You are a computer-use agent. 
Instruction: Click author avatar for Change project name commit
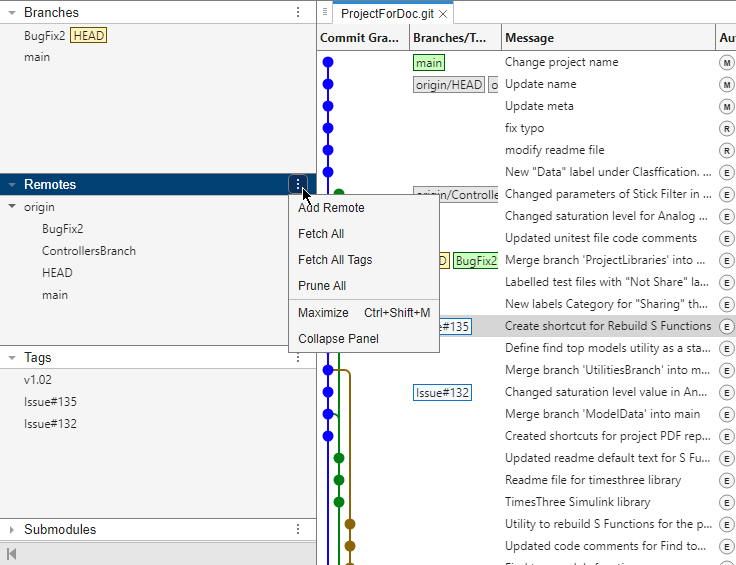[x=727, y=62]
